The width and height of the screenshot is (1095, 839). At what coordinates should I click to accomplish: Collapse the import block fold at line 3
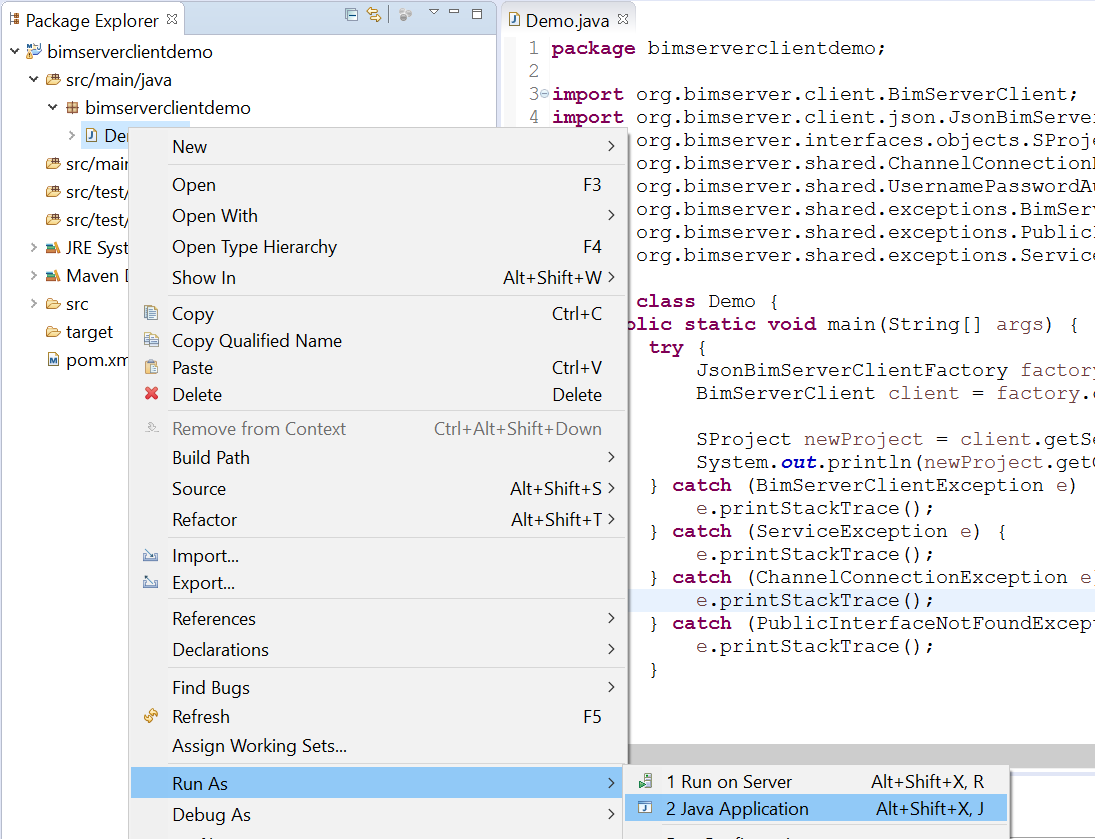coord(544,94)
